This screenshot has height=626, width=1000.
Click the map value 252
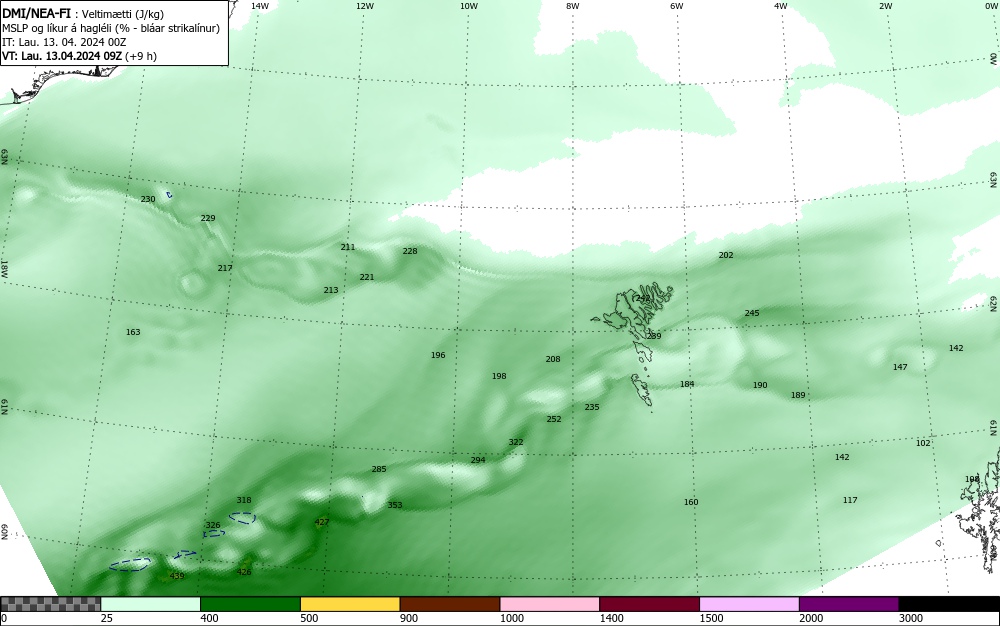pyautogui.click(x=554, y=419)
